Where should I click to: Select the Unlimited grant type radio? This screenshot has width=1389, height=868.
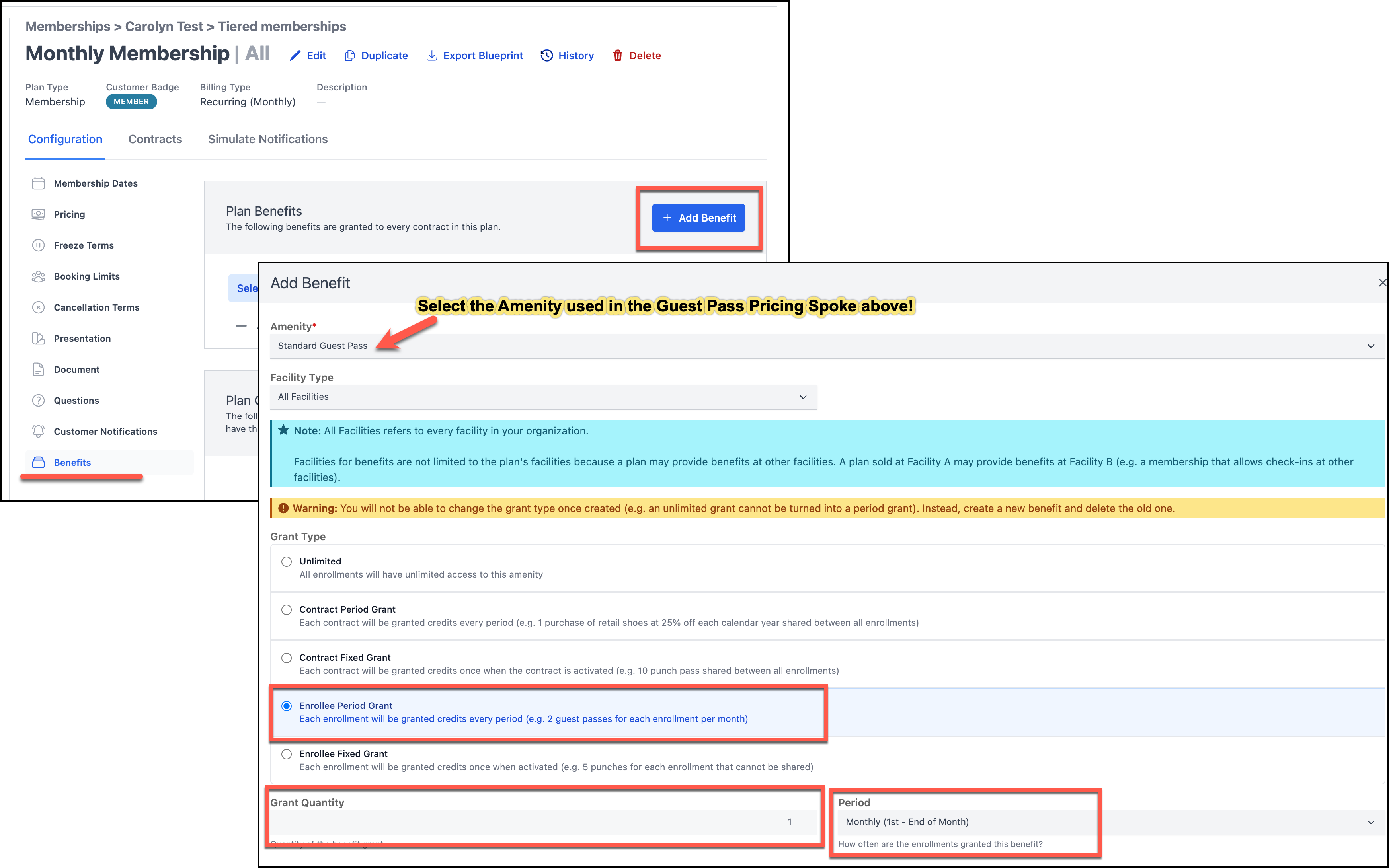pos(287,561)
